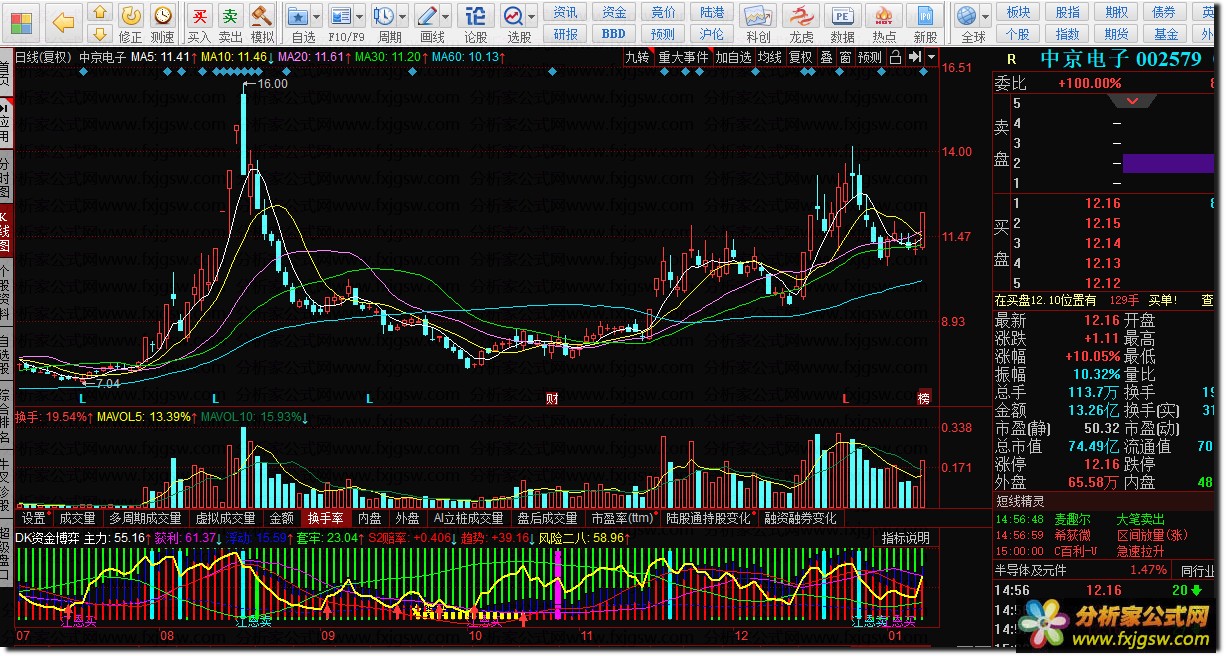1226x656 pixels.
Task: Click the 资讯 news button
Action: coord(566,12)
